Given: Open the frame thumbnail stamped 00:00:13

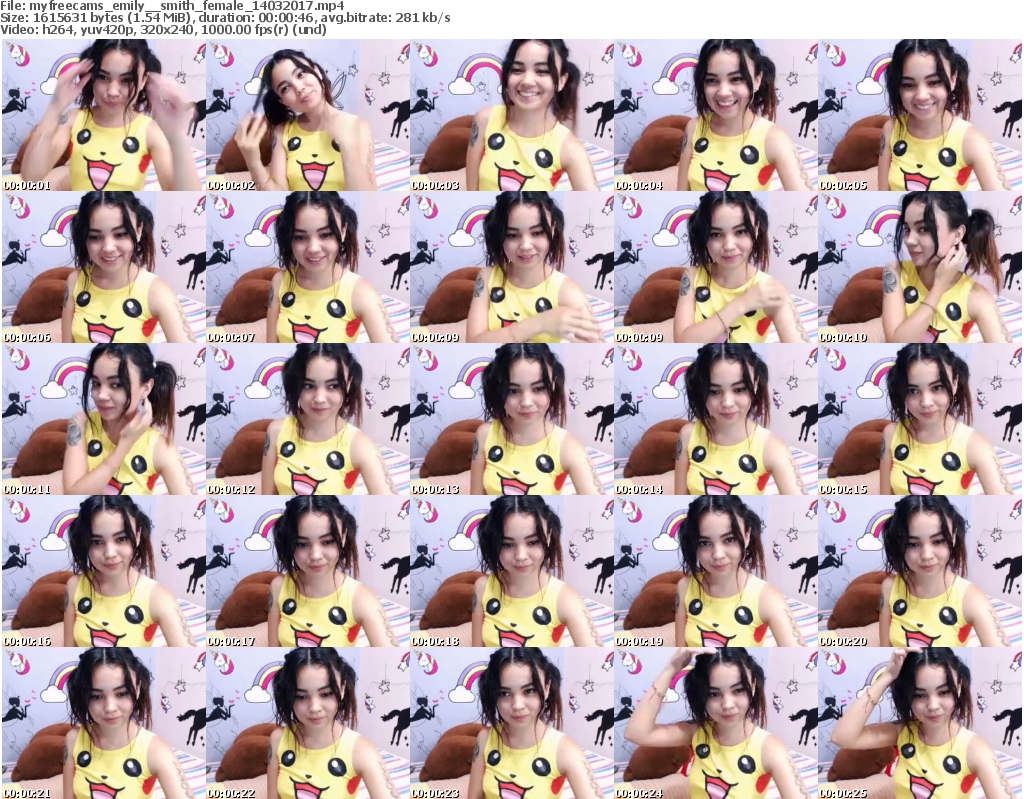Looking at the screenshot, I should tap(512, 419).
